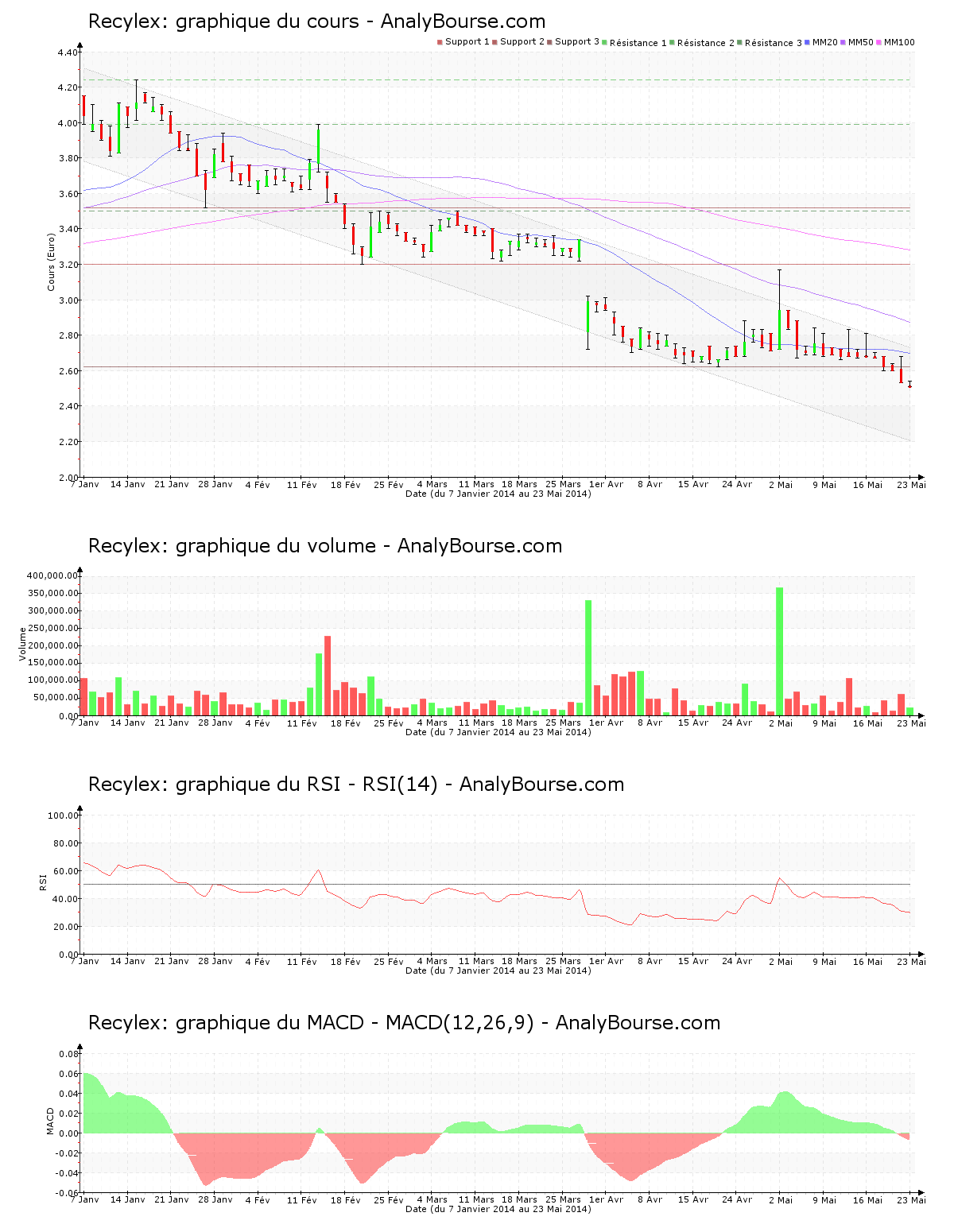Select the Résistance 2 legend label
Screen dimensions: 954x1232
[706, 43]
